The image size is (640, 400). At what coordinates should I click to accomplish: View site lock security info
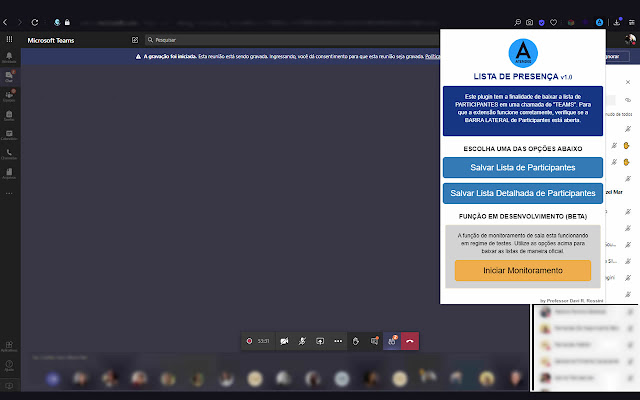[67, 22]
